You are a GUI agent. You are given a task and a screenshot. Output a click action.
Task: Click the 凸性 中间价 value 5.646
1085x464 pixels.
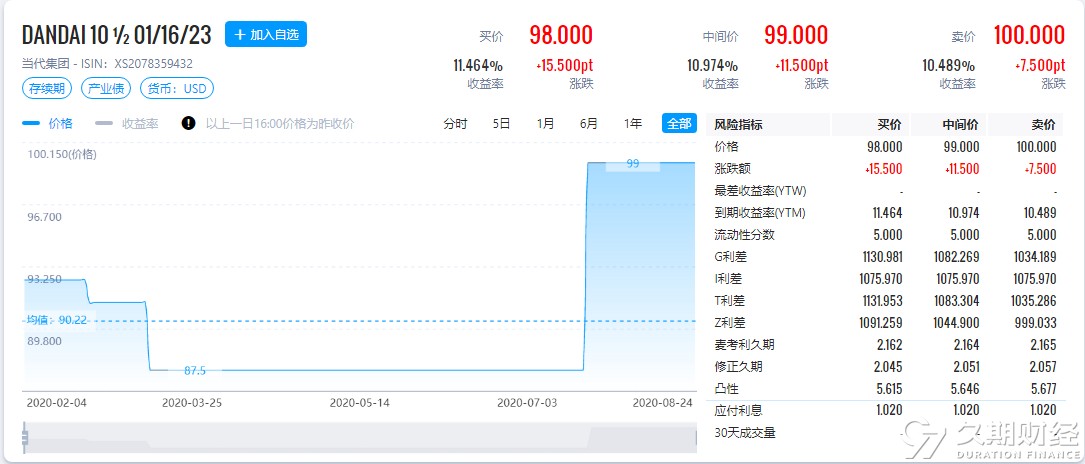coord(965,389)
